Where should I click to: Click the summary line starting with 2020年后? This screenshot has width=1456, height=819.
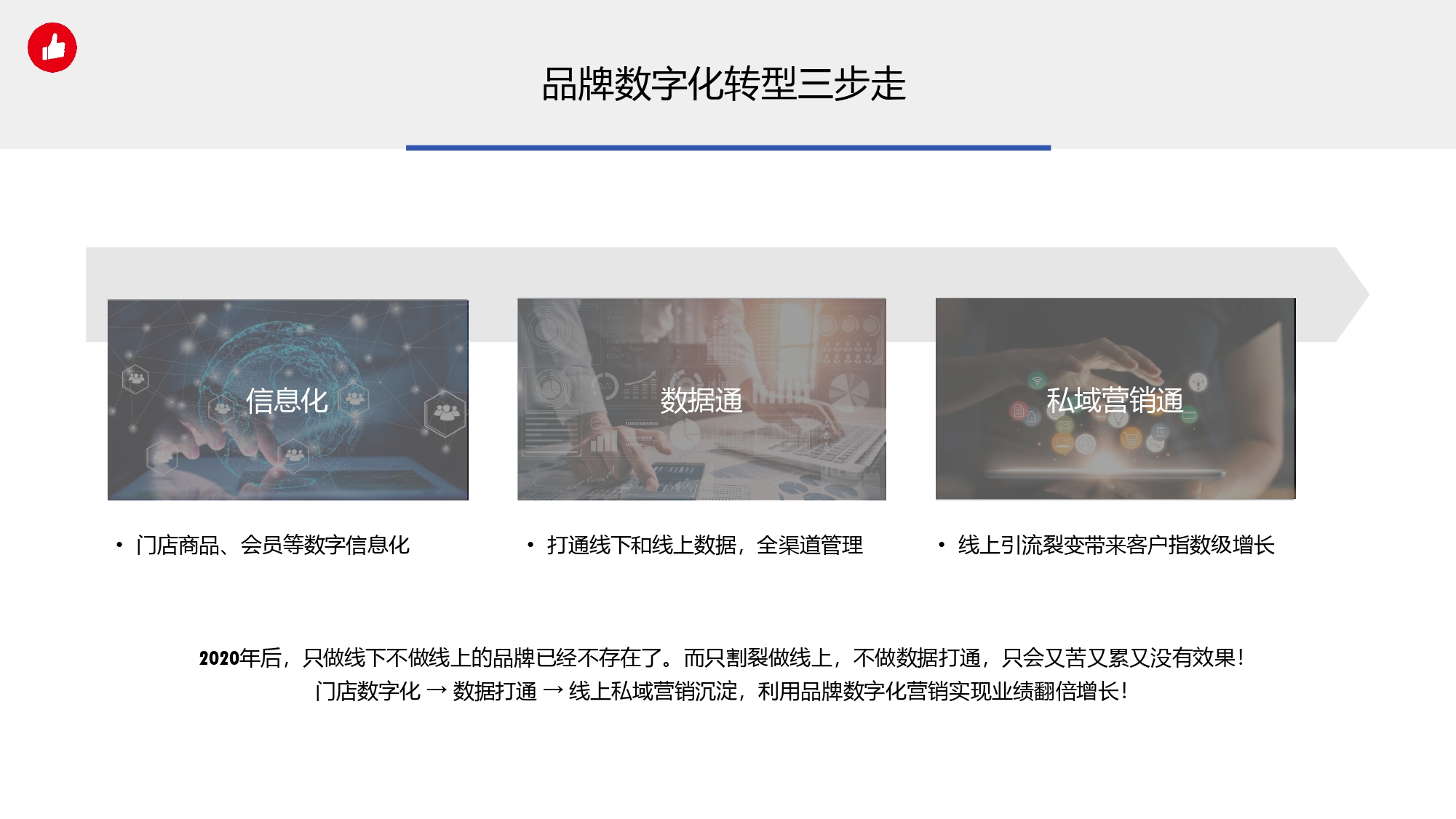tap(720, 658)
